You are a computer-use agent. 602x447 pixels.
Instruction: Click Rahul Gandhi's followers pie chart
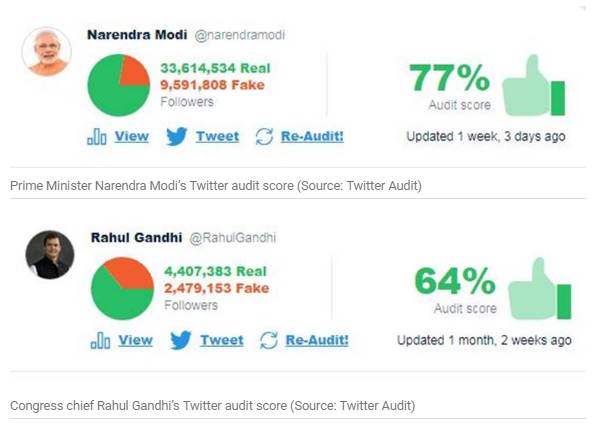122,289
